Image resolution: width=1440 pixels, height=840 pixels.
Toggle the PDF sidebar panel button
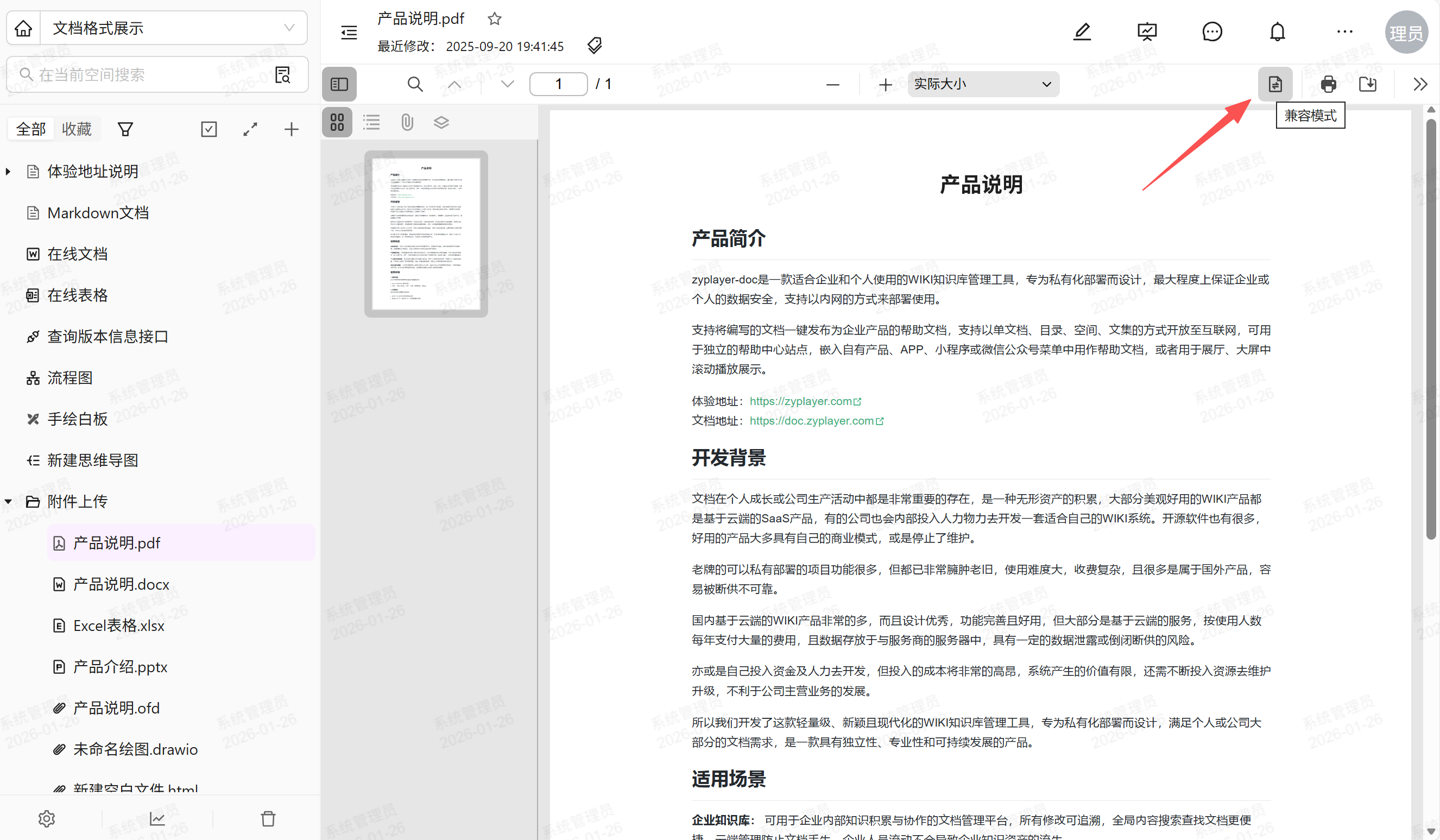tap(339, 85)
